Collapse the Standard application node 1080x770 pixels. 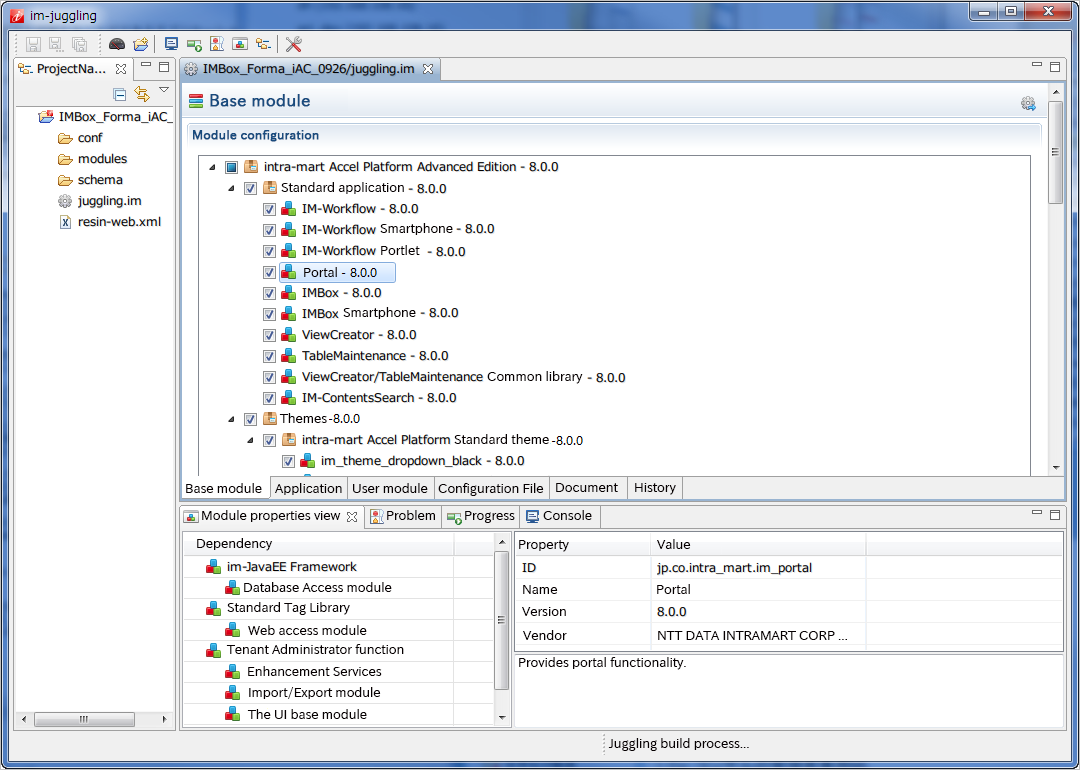point(231,188)
